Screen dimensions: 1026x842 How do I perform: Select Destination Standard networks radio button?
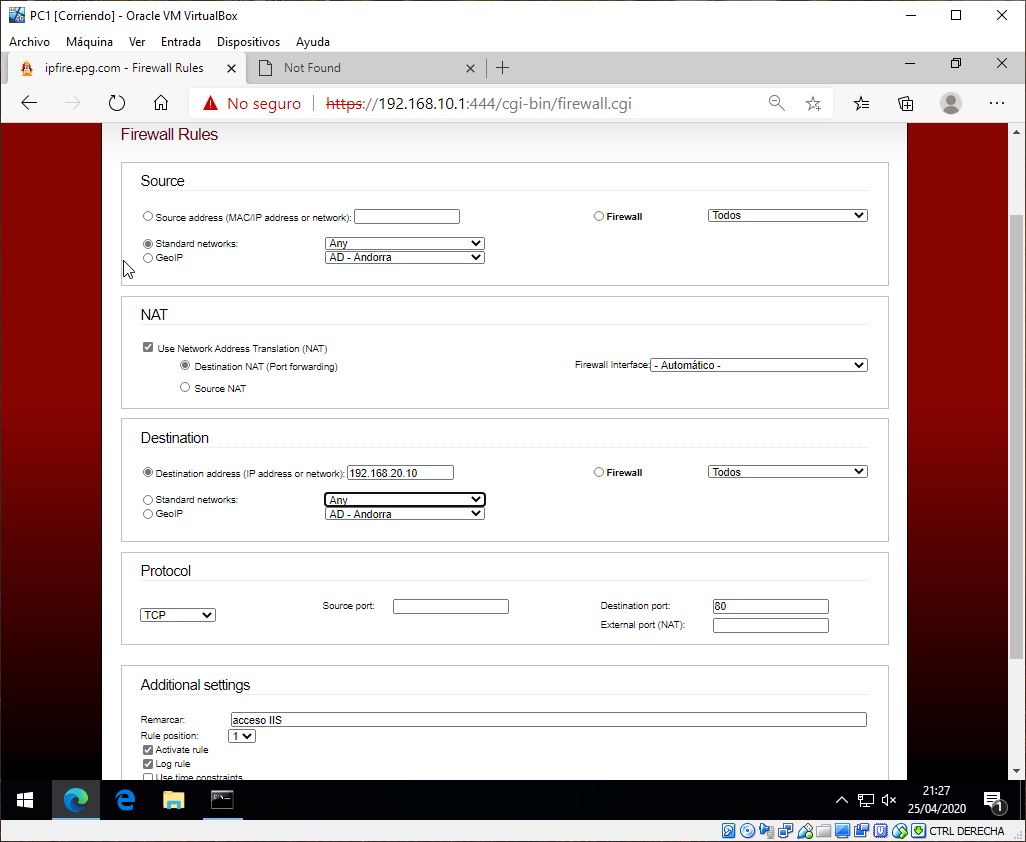coord(148,500)
